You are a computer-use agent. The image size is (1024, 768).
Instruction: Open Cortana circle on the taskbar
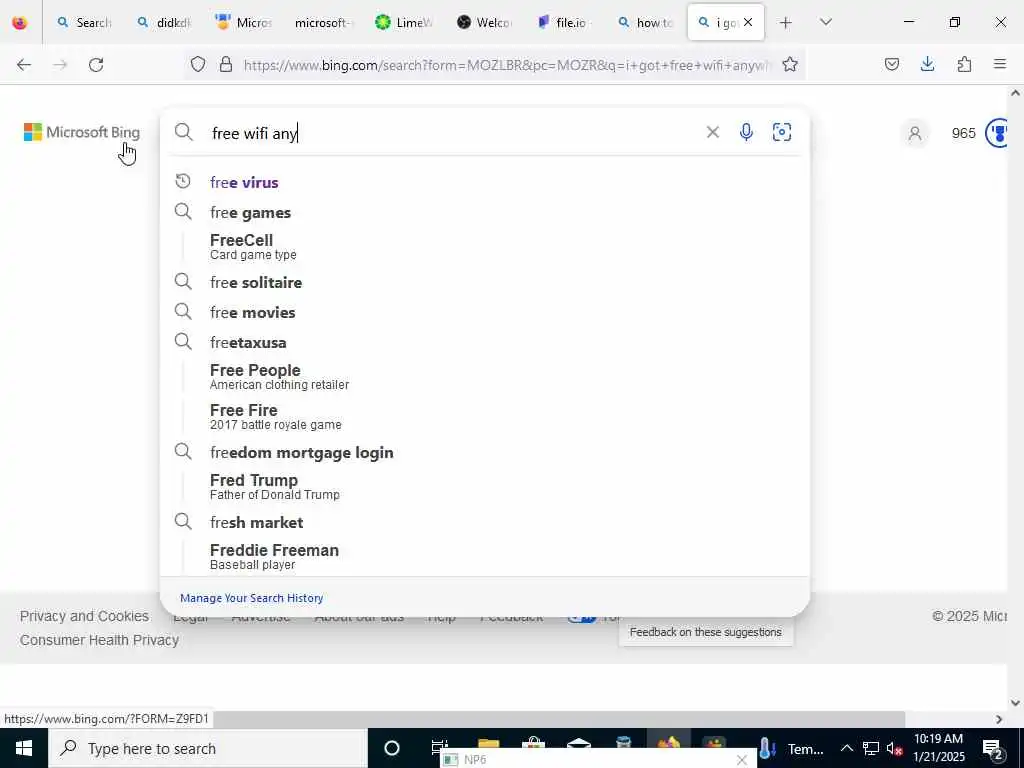[392, 748]
